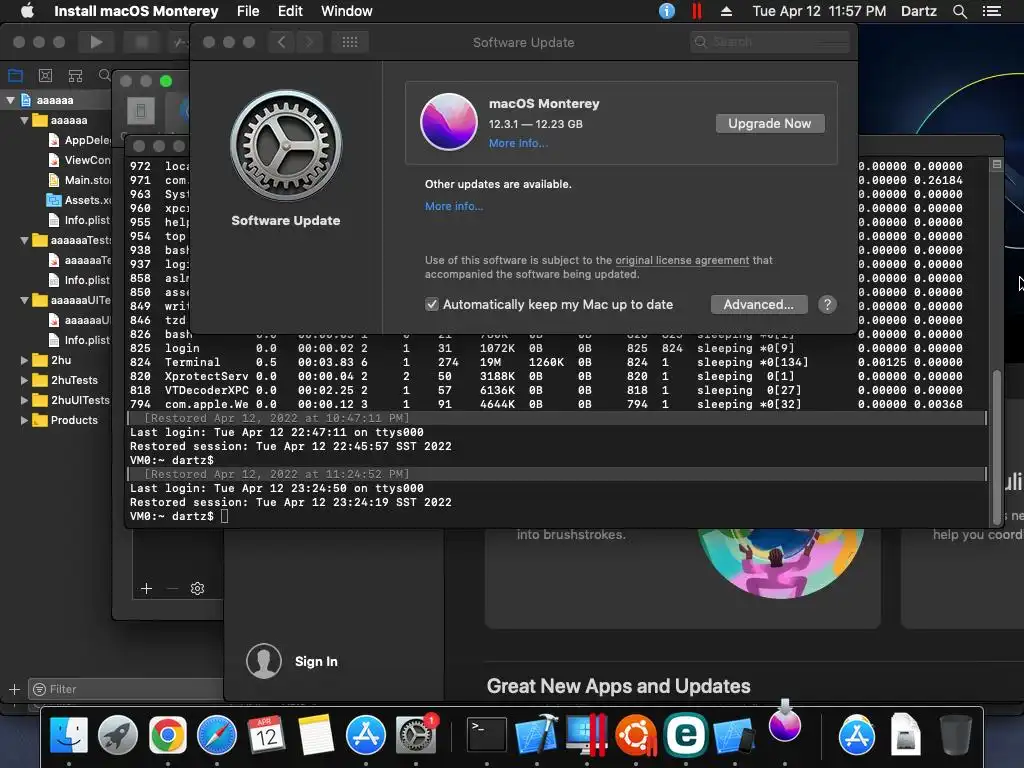
Task: Open the Advanced... options
Action: pyautogui.click(x=759, y=304)
